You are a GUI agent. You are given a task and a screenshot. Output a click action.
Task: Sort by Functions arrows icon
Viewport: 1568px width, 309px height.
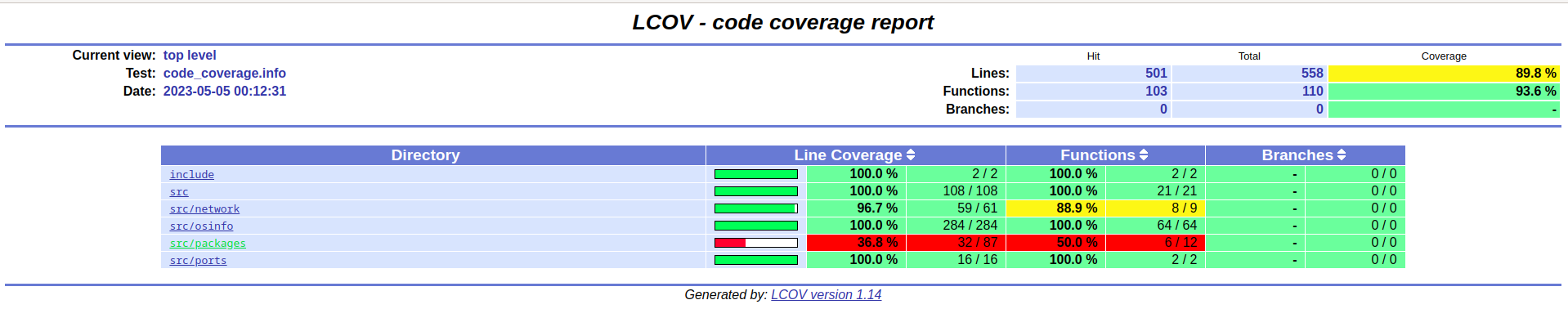[x=1144, y=155]
